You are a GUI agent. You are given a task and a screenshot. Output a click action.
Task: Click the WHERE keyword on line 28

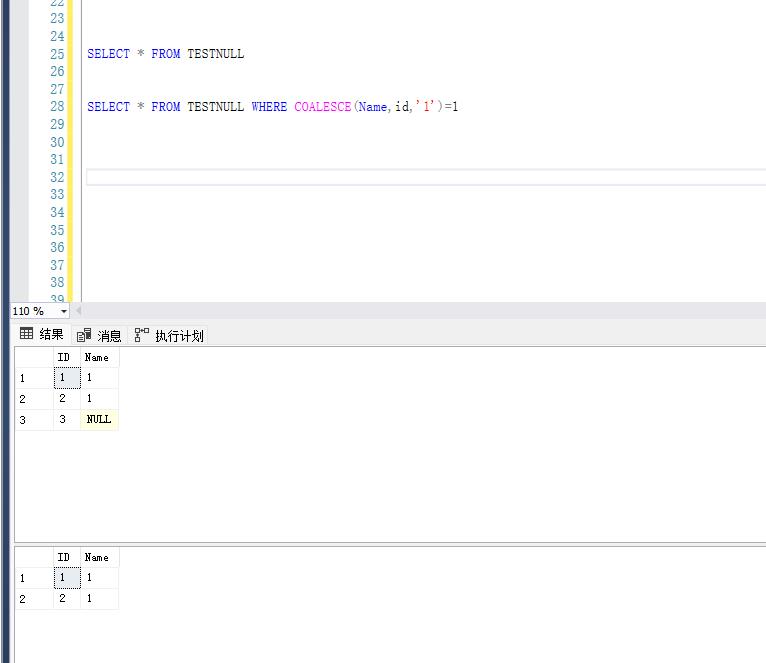pyautogui.click(x=269, y=107)
